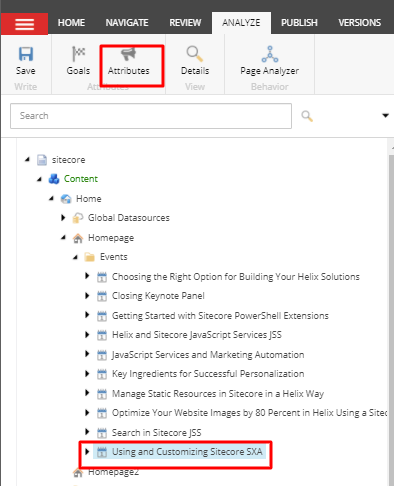This screenshot has height=486, width=394.
Task: Select the sitecore root label
Action: (68, 160)
